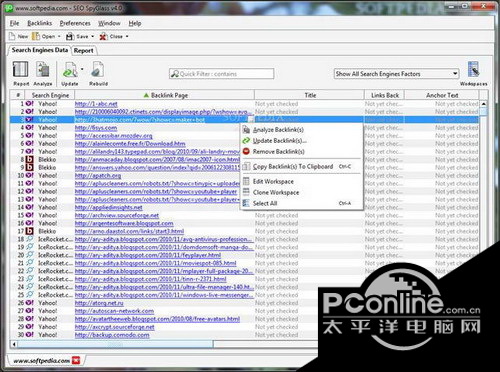Click the Copy Backlink(s) To Clipboard icon
Viewport: 500px width, 372px height.
tap(246, 166)
